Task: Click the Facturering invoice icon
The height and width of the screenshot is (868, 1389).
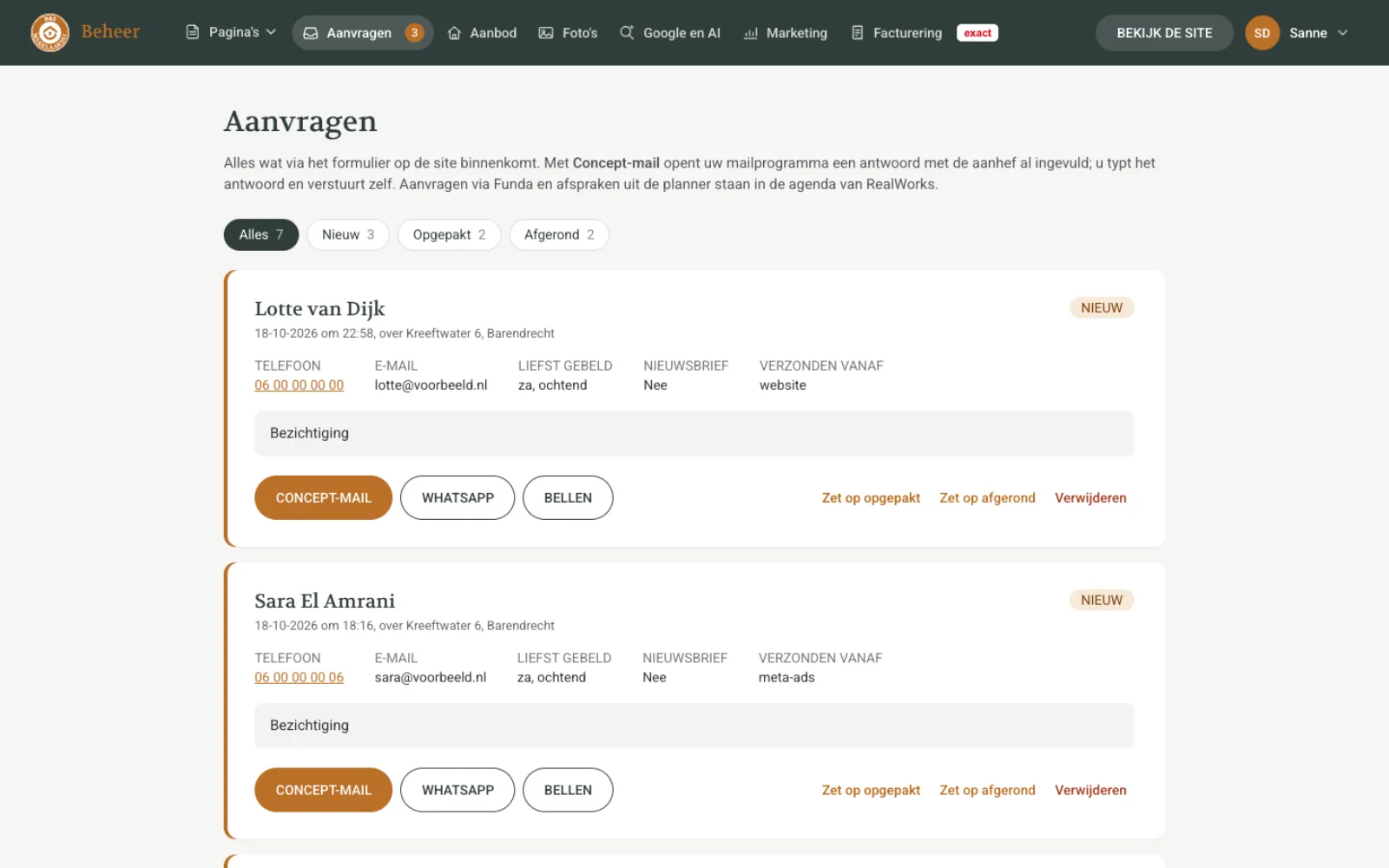Action: point(858,33)
